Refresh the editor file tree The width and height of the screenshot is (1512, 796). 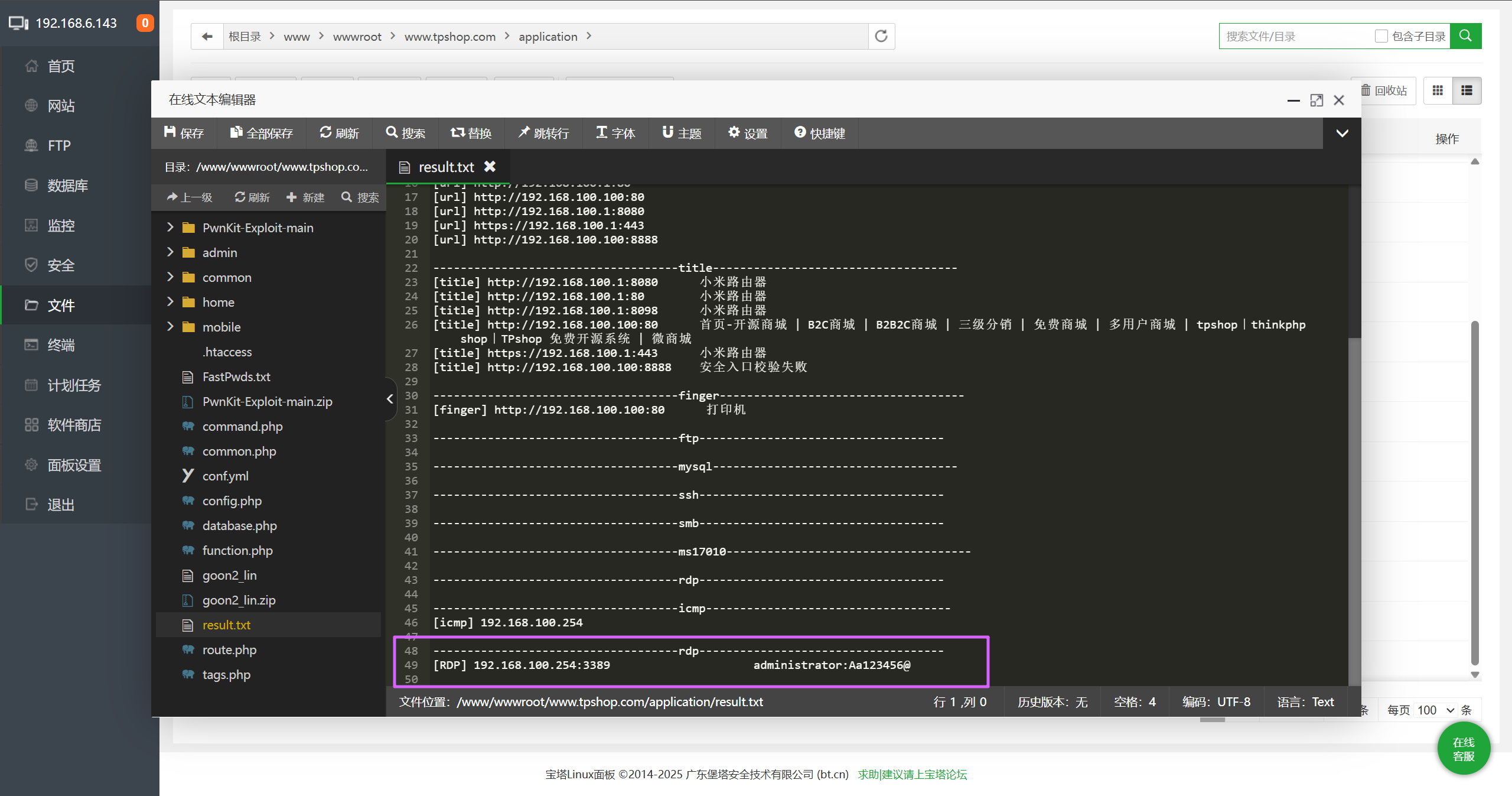click(252, 197)
